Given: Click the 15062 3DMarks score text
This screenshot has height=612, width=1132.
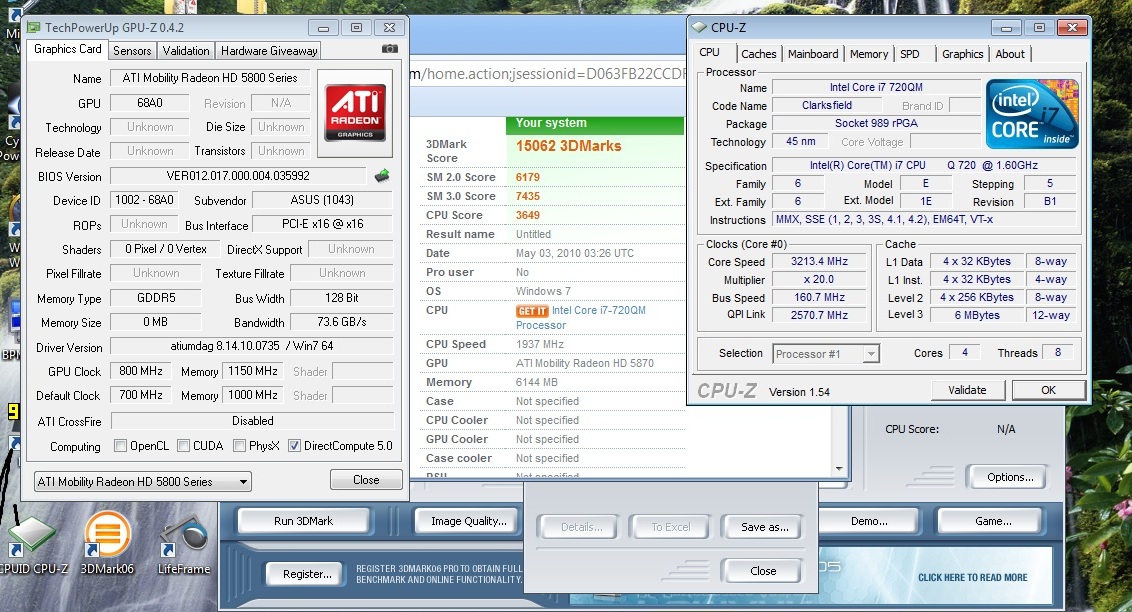Looking at the screenshot, I should pyautogui.click(x=568, y=146).
